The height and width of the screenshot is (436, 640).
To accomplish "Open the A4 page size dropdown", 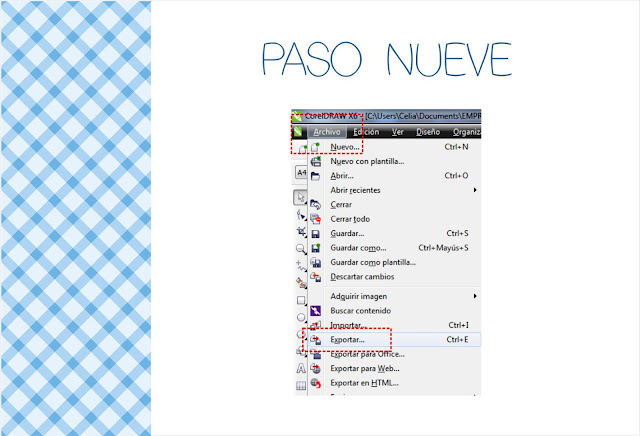I will [301, 173].
